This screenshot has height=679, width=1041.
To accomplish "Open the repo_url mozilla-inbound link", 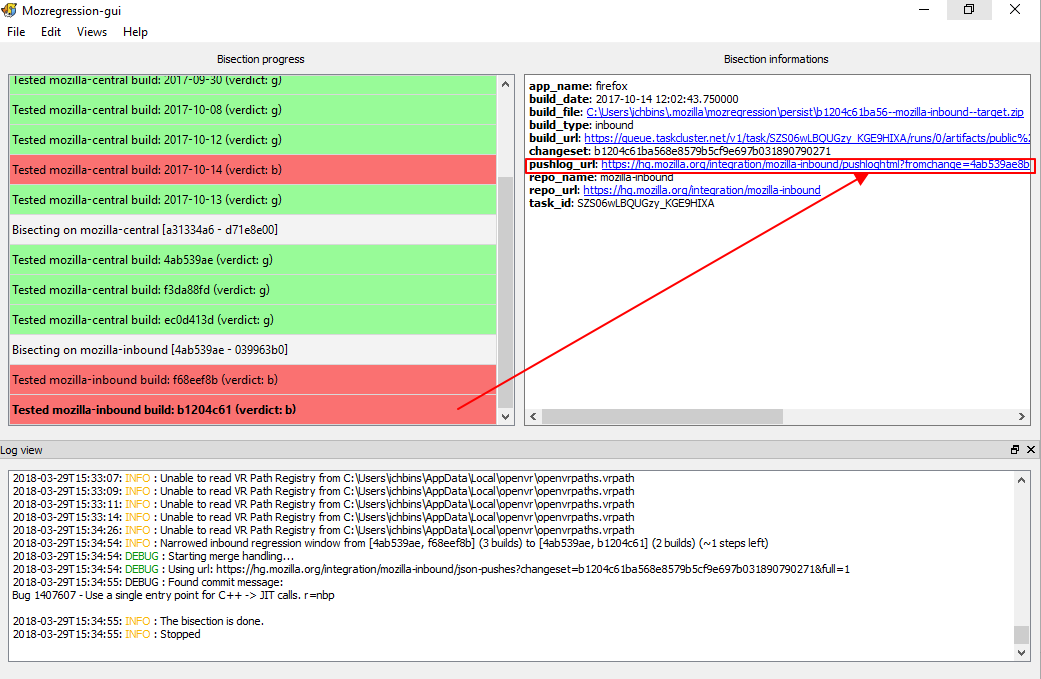I will coord(702,190).
